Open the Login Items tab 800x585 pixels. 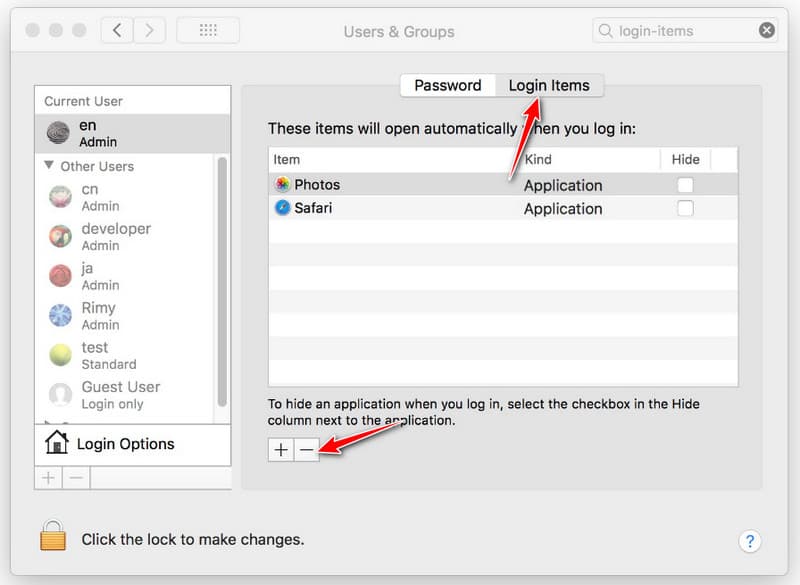click(x=549, y=85)
